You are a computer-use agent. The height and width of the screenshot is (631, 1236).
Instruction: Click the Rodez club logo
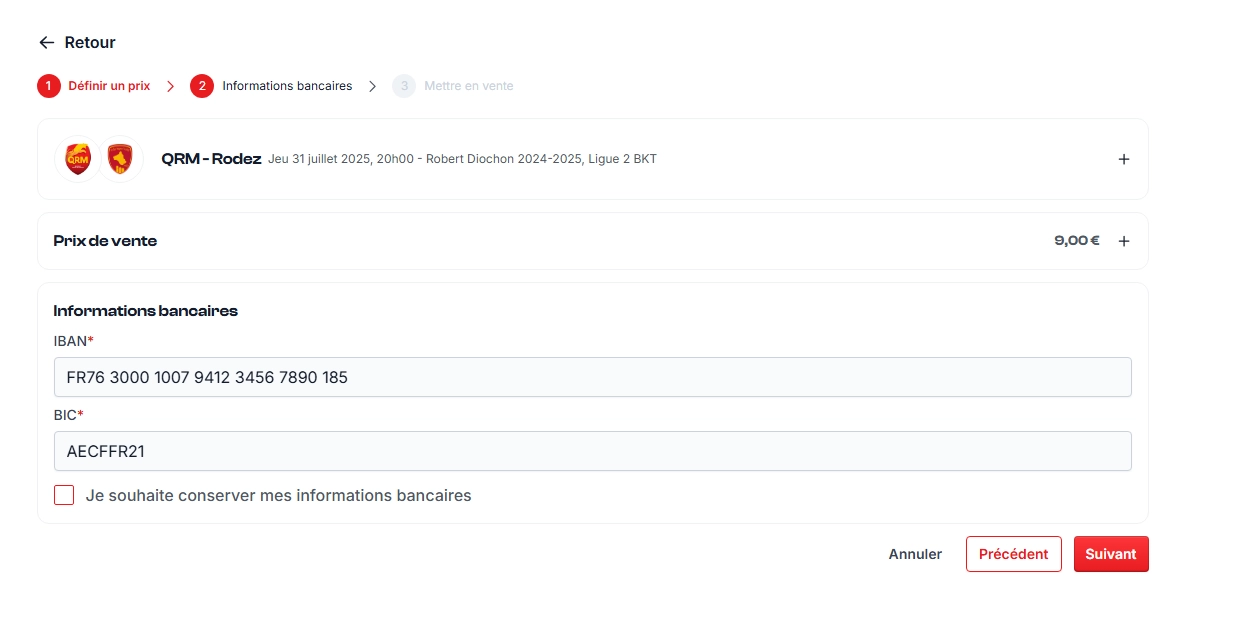coord(120,159)
